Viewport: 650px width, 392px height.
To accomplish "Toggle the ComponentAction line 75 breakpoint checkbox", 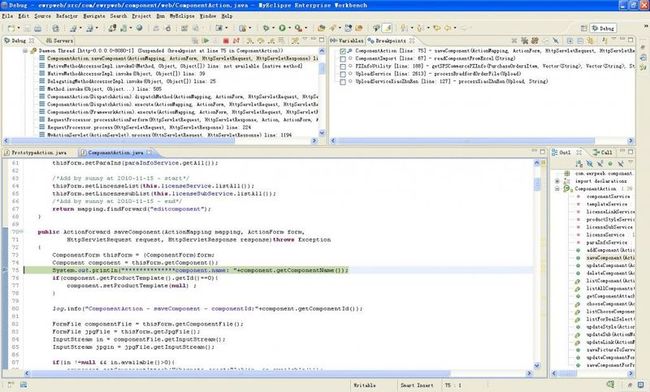I will 343,51.
